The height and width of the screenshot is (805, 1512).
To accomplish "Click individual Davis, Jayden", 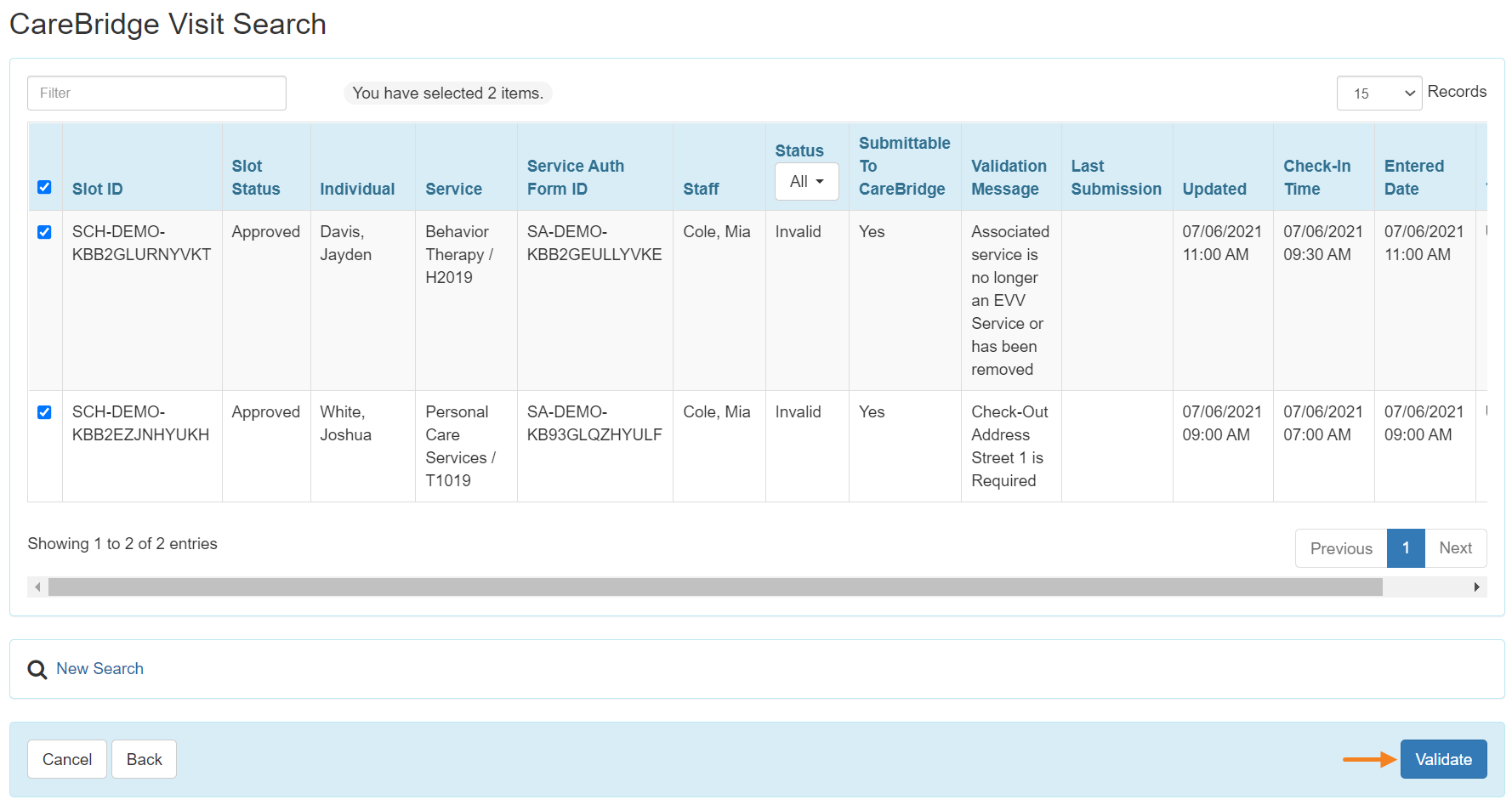I will coord(345,243).
